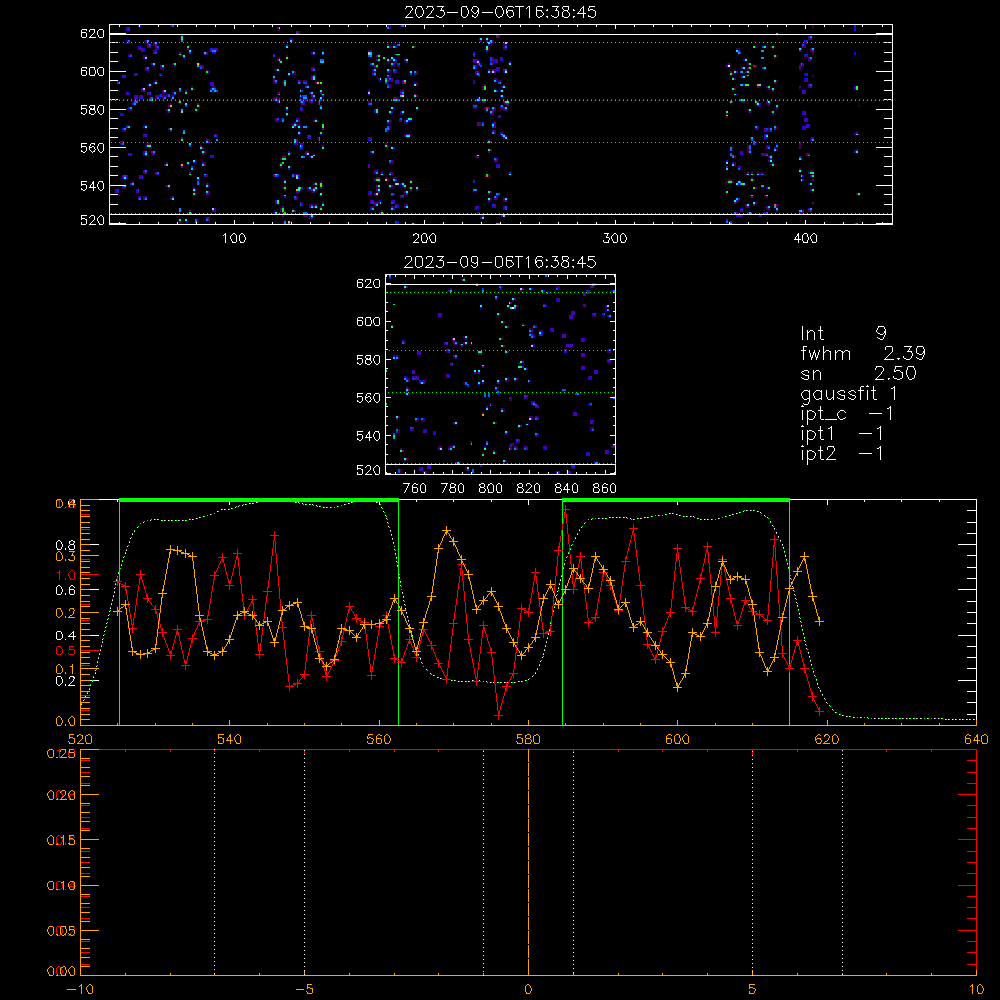Click y-axis label 600 on top plot

coord(92,72)
